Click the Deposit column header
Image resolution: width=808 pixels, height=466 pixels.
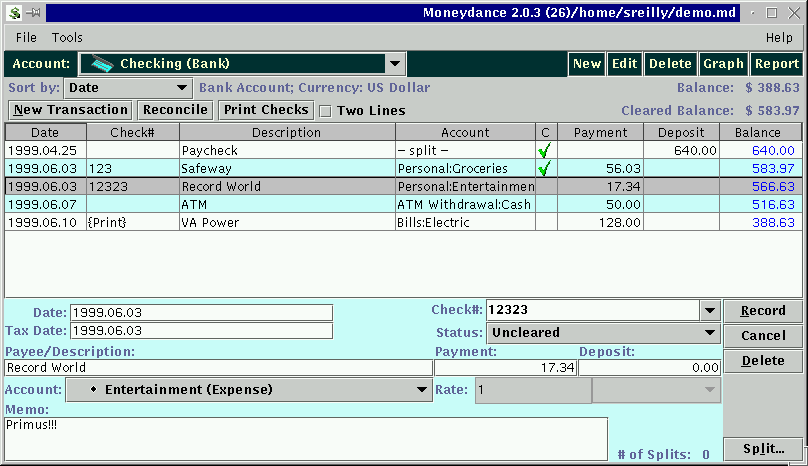[x=681, y=132]
